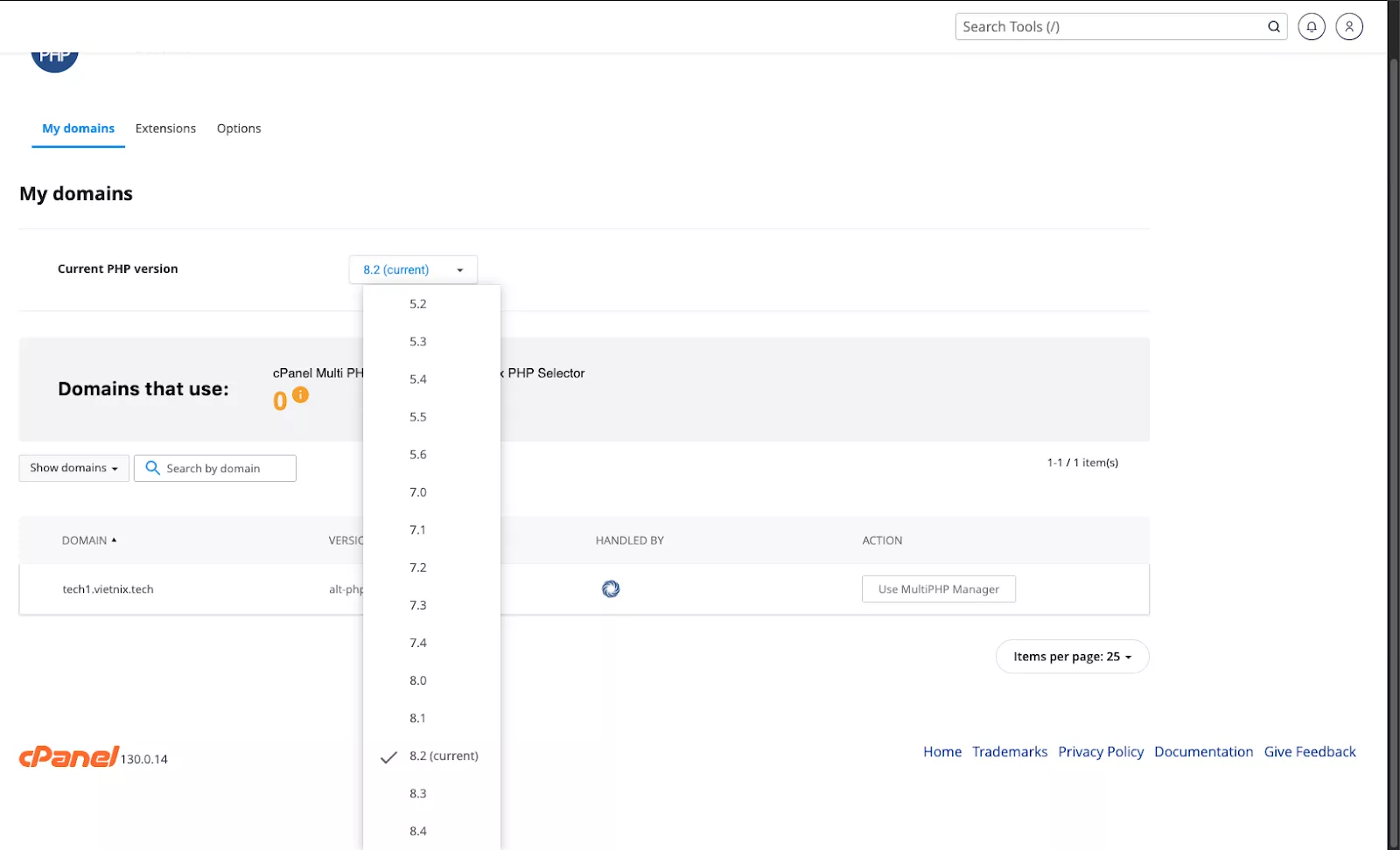This screenshot has height=850, width=1400.
Task: Select PHP version 8.3 from list
Action: [x=418, y=794]
